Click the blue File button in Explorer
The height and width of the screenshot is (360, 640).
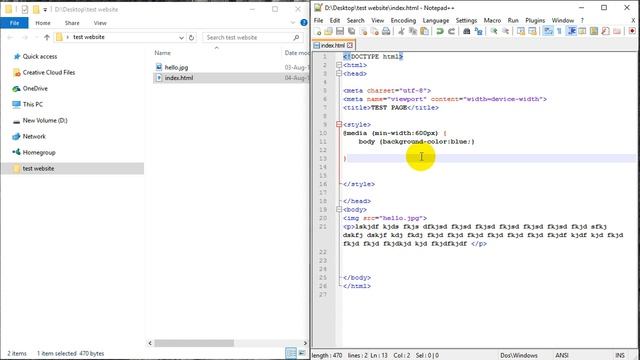14,23
